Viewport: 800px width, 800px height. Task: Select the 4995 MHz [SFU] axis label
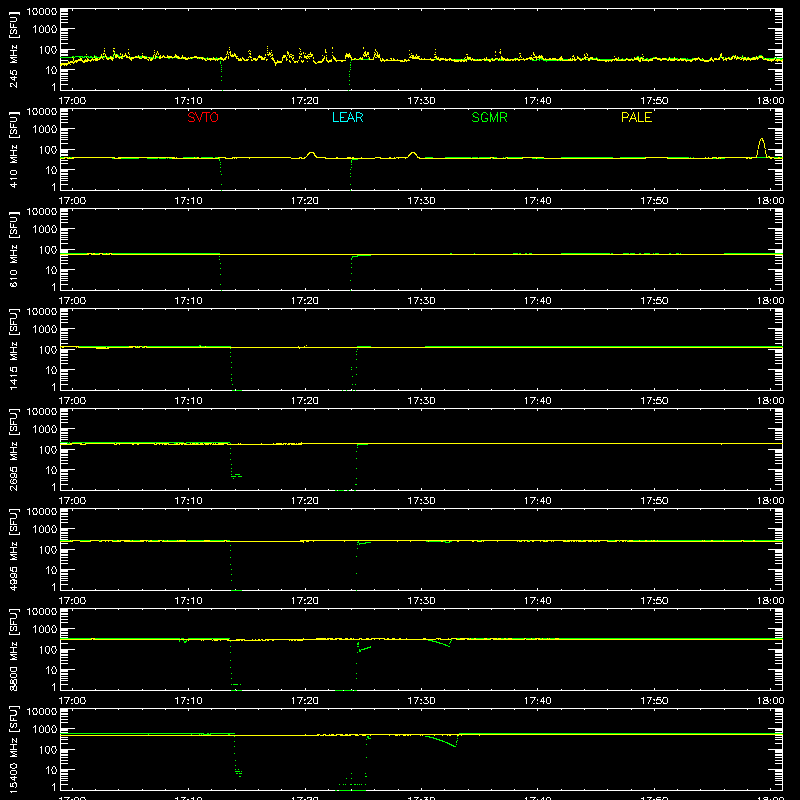pyautogui.click(x=13, y=549)
